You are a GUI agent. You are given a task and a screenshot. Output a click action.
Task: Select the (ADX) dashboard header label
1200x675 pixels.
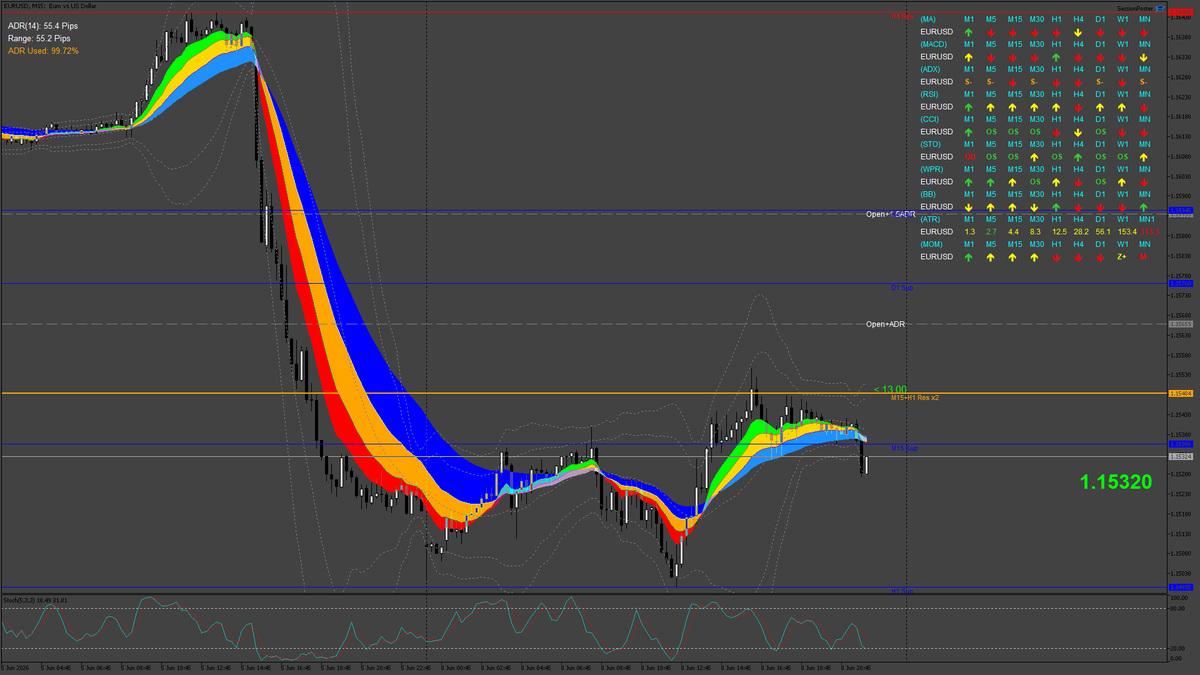tap(931, 69)
